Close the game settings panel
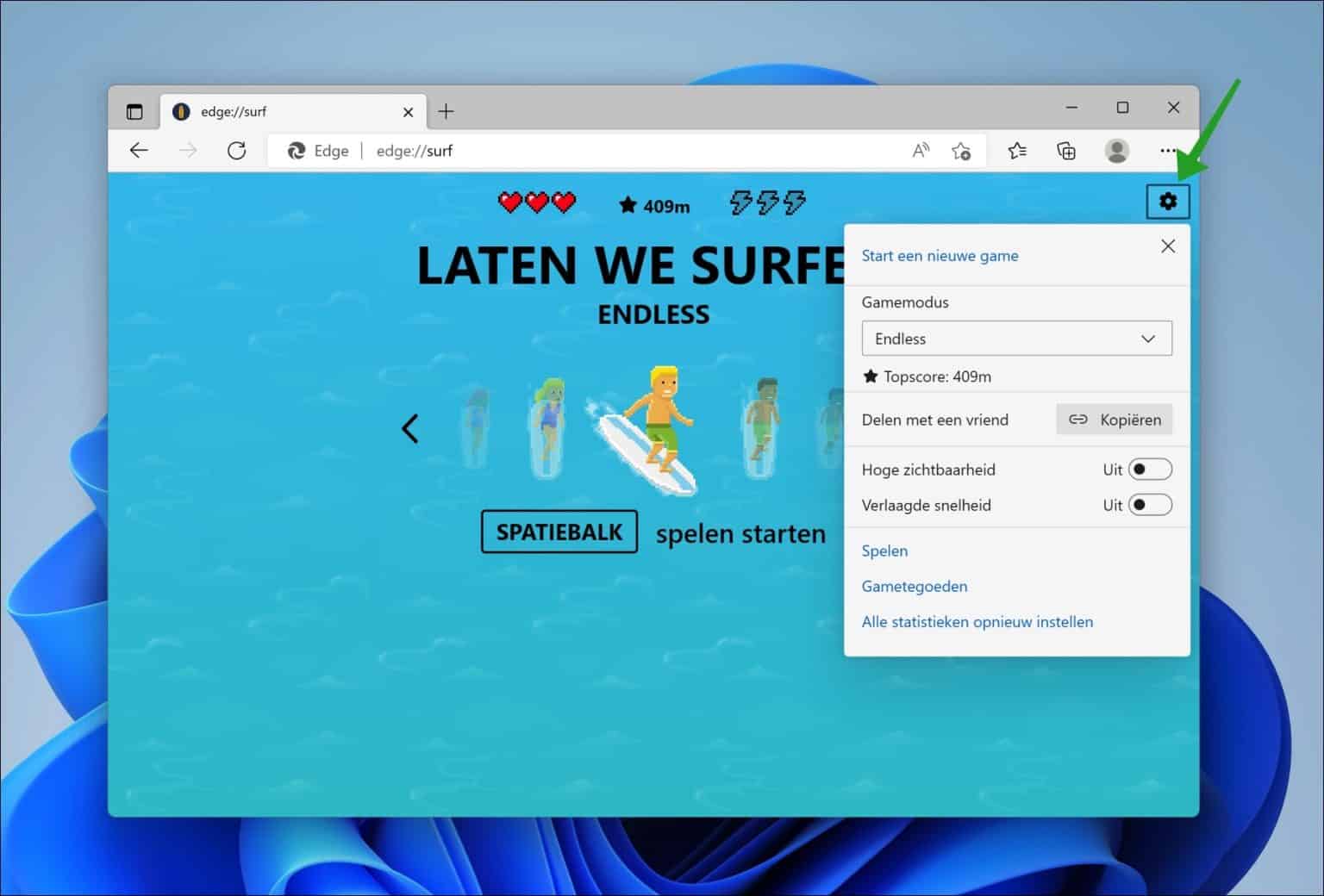The width and height of the screenshot is (1324, 896). click(1168, 246)
